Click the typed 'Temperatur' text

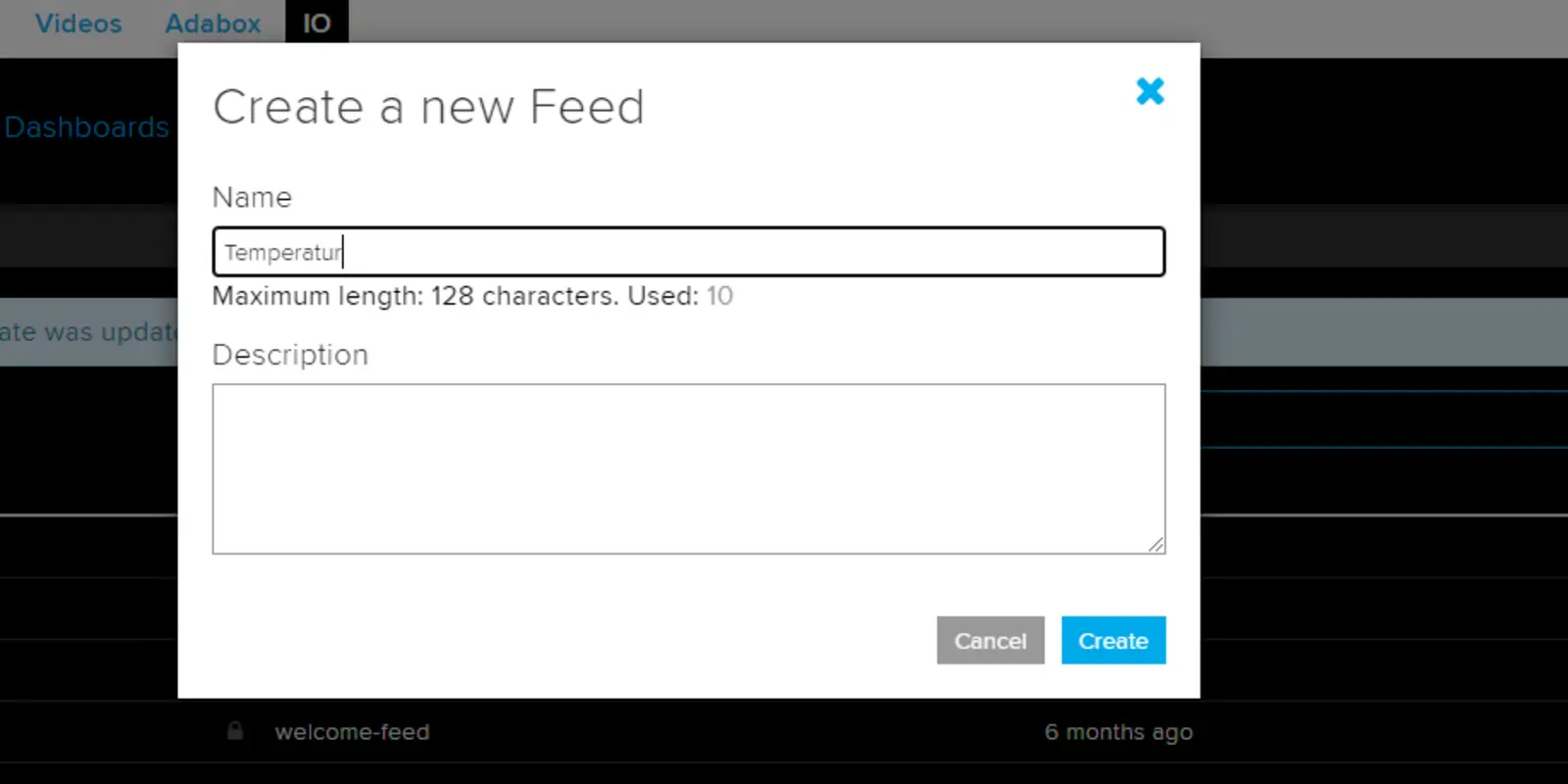[x=282, y=253]
